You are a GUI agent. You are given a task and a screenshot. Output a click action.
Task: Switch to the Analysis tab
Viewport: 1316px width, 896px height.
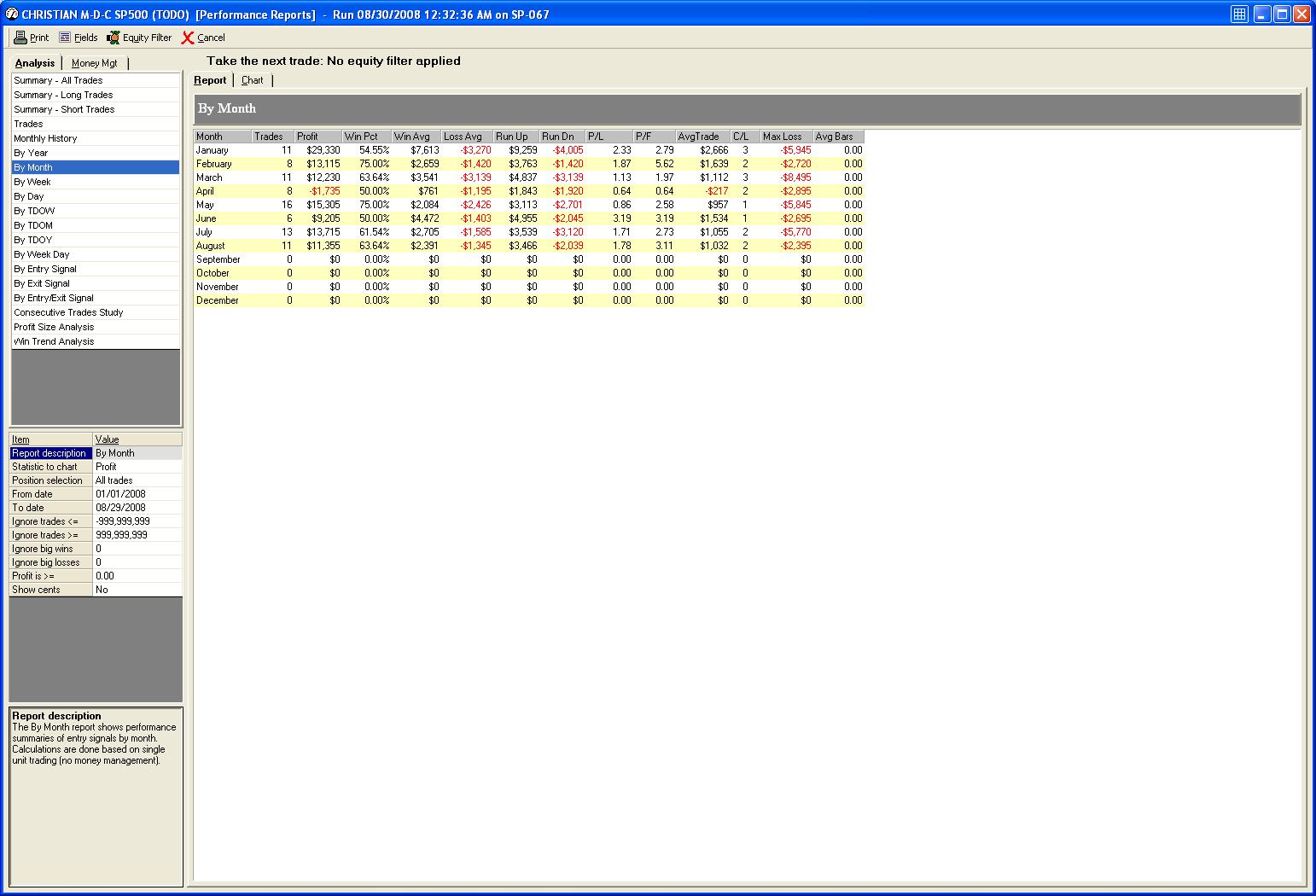[35, 63]
